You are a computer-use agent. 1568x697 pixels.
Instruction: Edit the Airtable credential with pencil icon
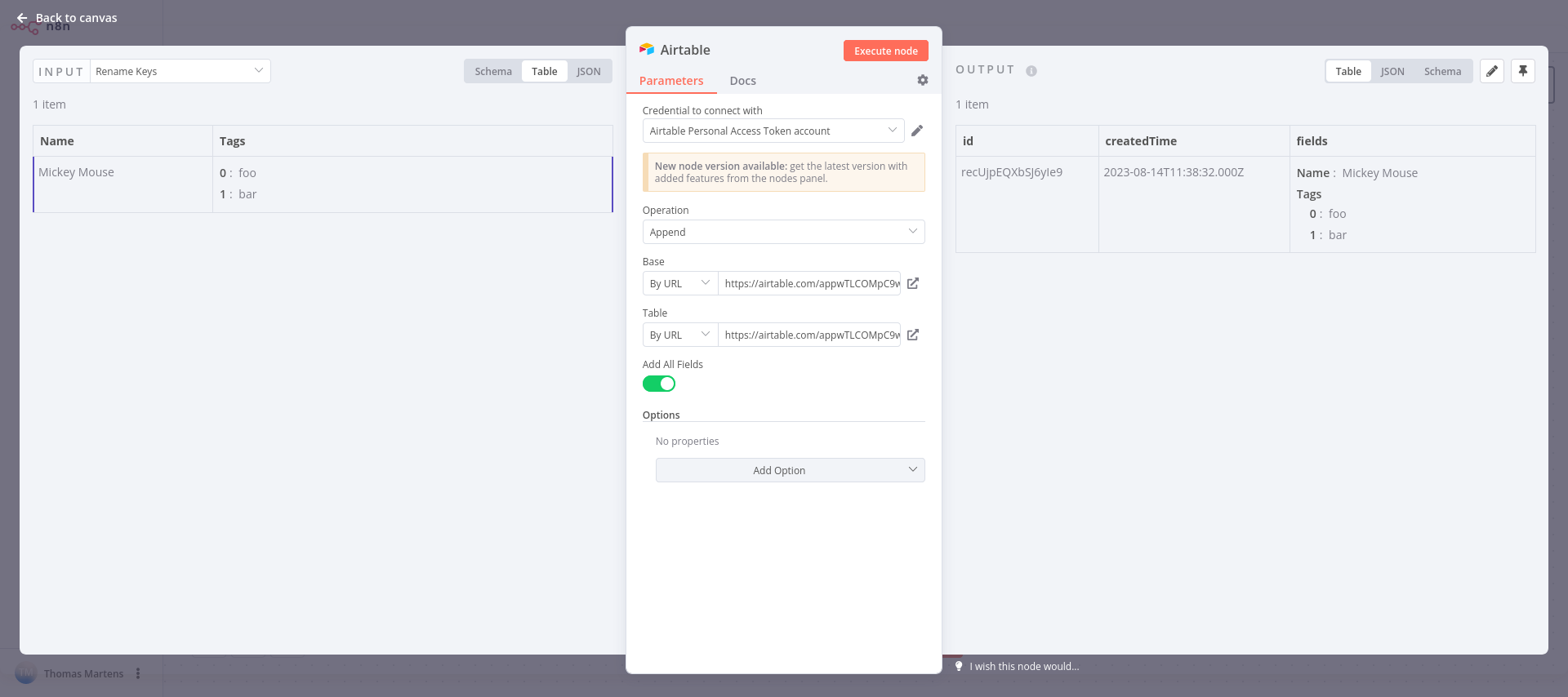pyautogui.click(x=917, y=131)
